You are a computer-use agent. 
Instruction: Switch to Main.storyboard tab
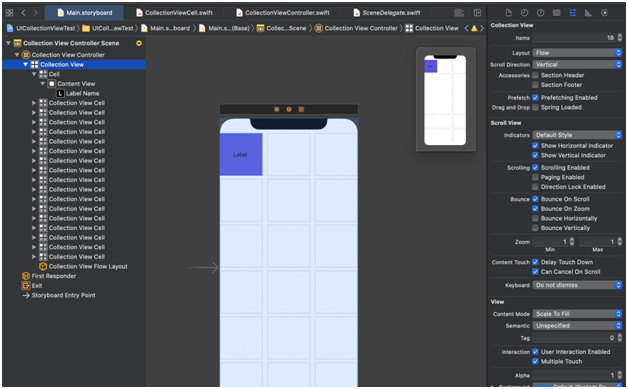pos(85,13)
